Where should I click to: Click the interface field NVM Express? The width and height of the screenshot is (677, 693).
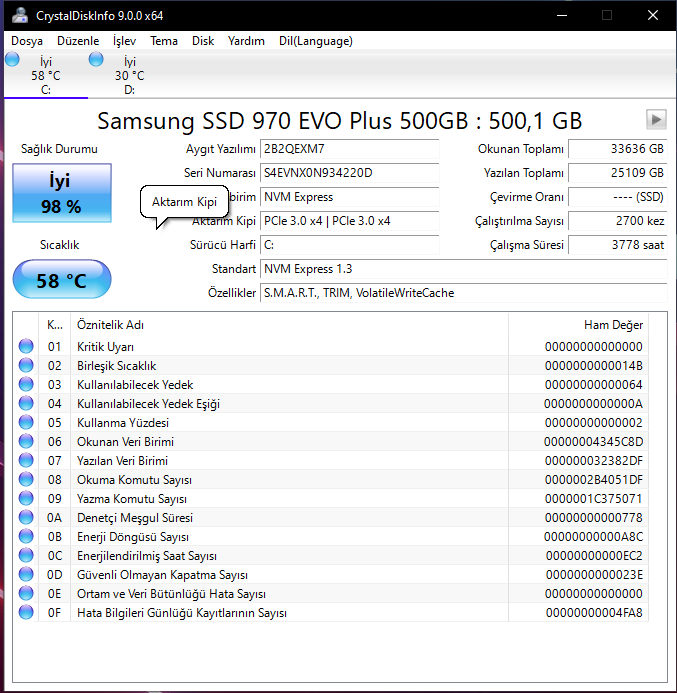(350, 197)
